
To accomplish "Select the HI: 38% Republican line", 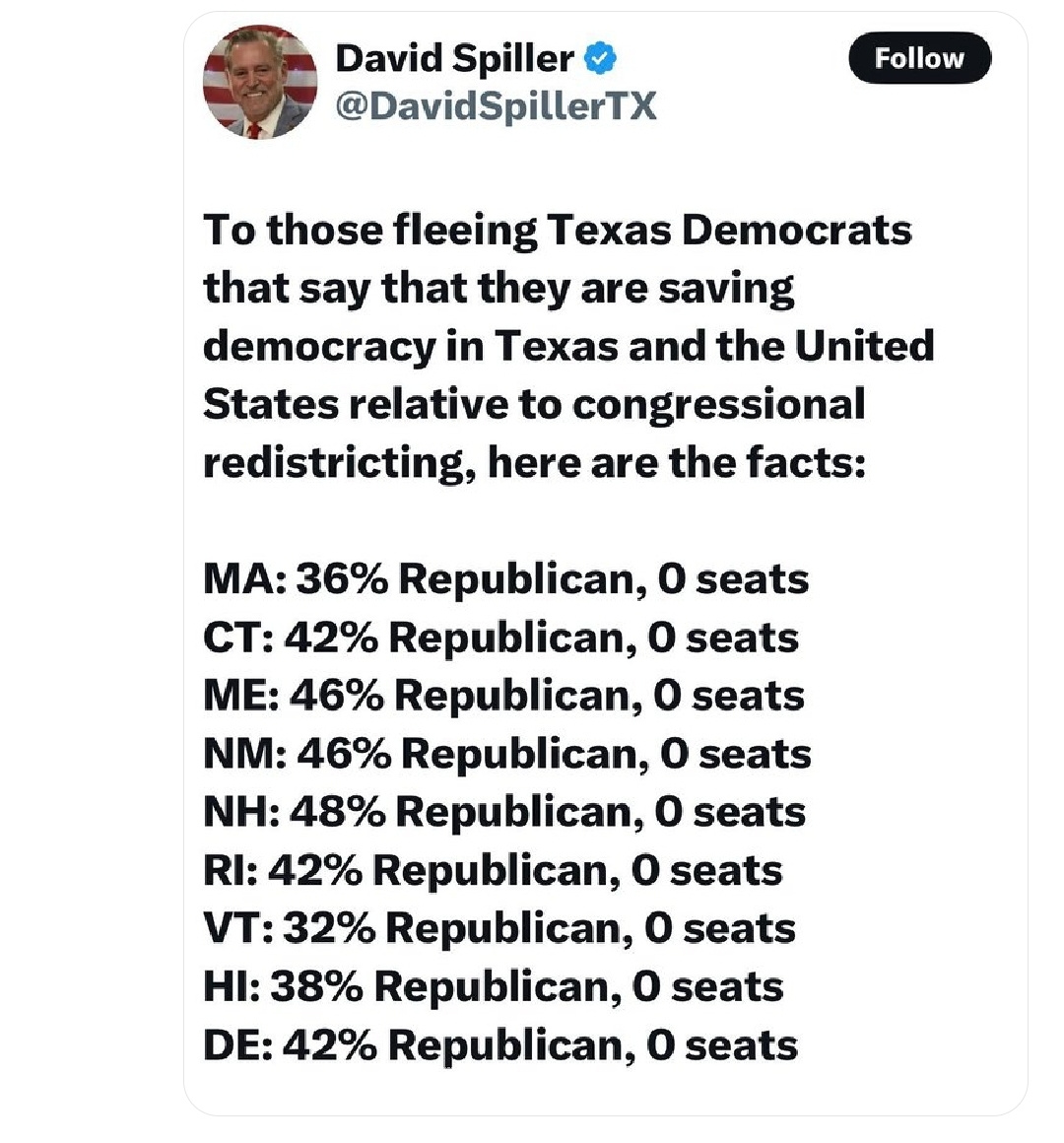I will [x=493, y=986].
